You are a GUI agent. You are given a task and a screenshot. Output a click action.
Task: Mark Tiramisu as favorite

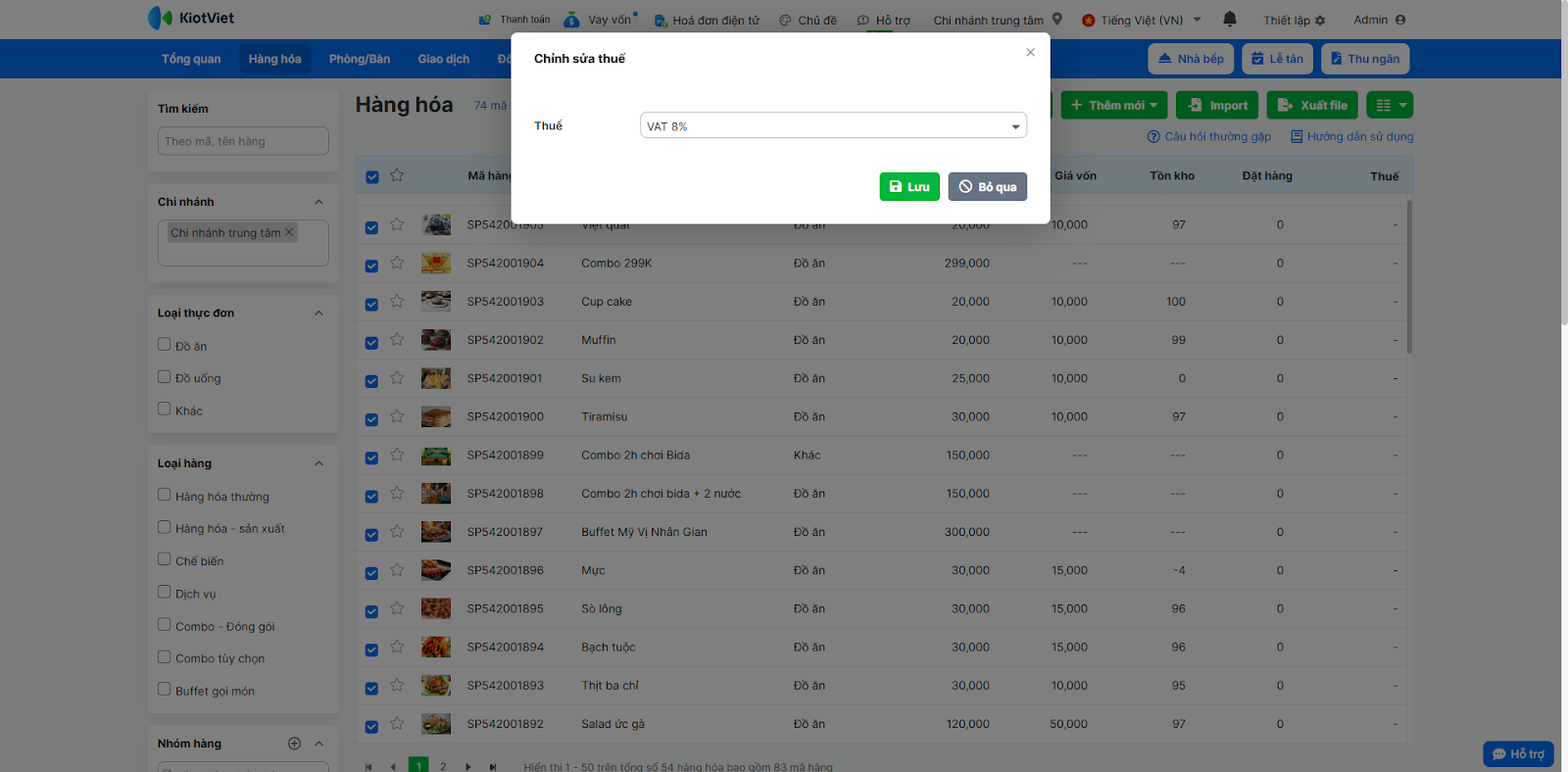click(397, 416)
